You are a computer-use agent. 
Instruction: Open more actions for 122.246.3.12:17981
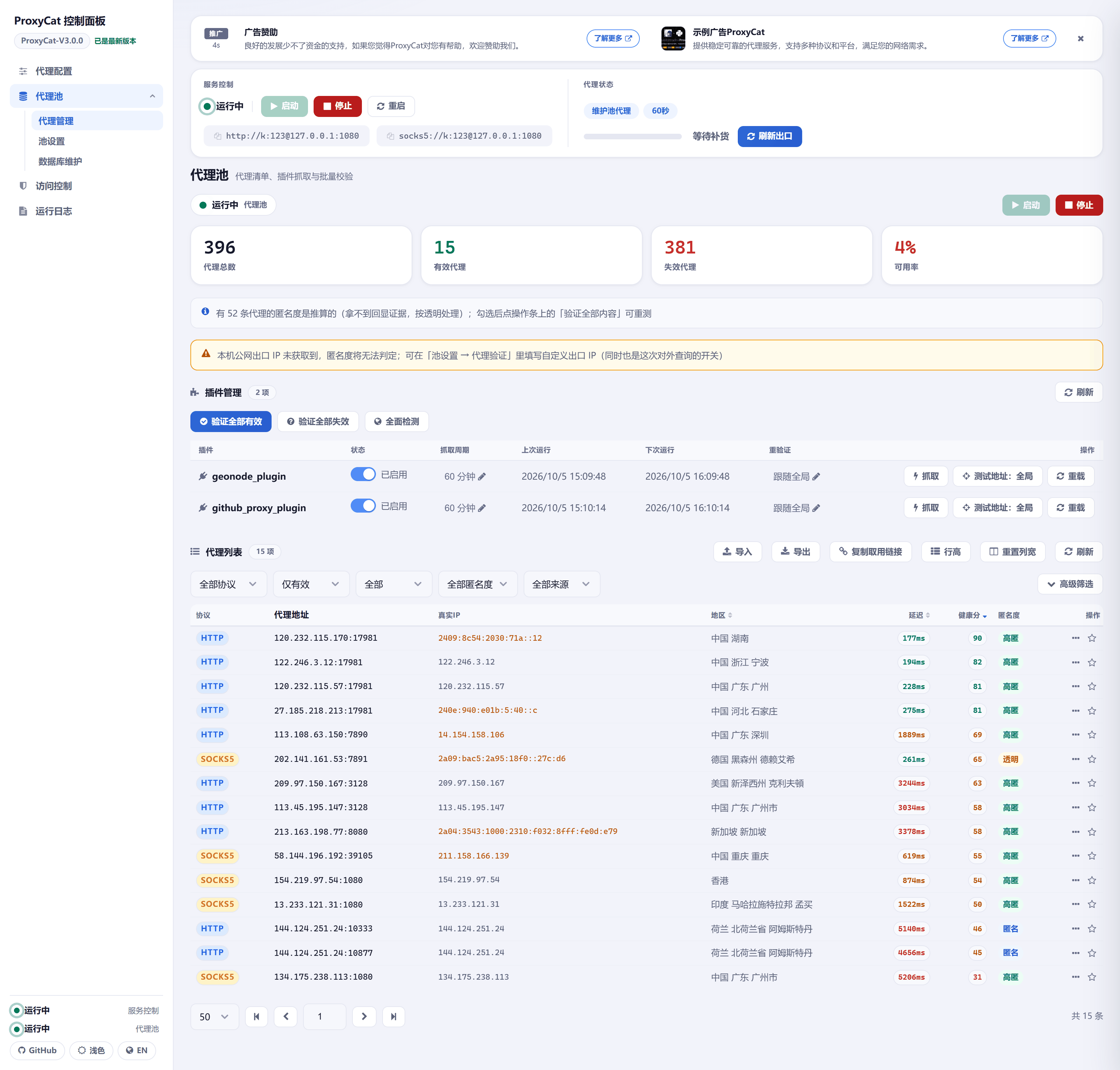click(1076, 662)
